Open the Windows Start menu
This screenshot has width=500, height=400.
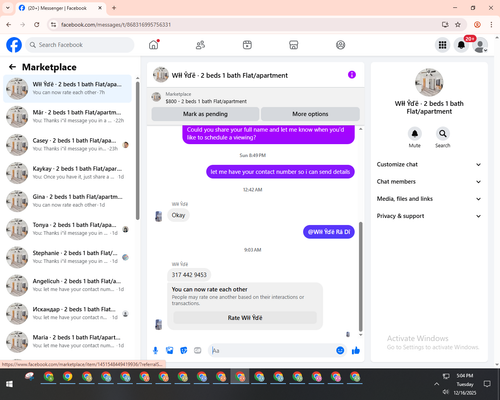click(9, 384)
